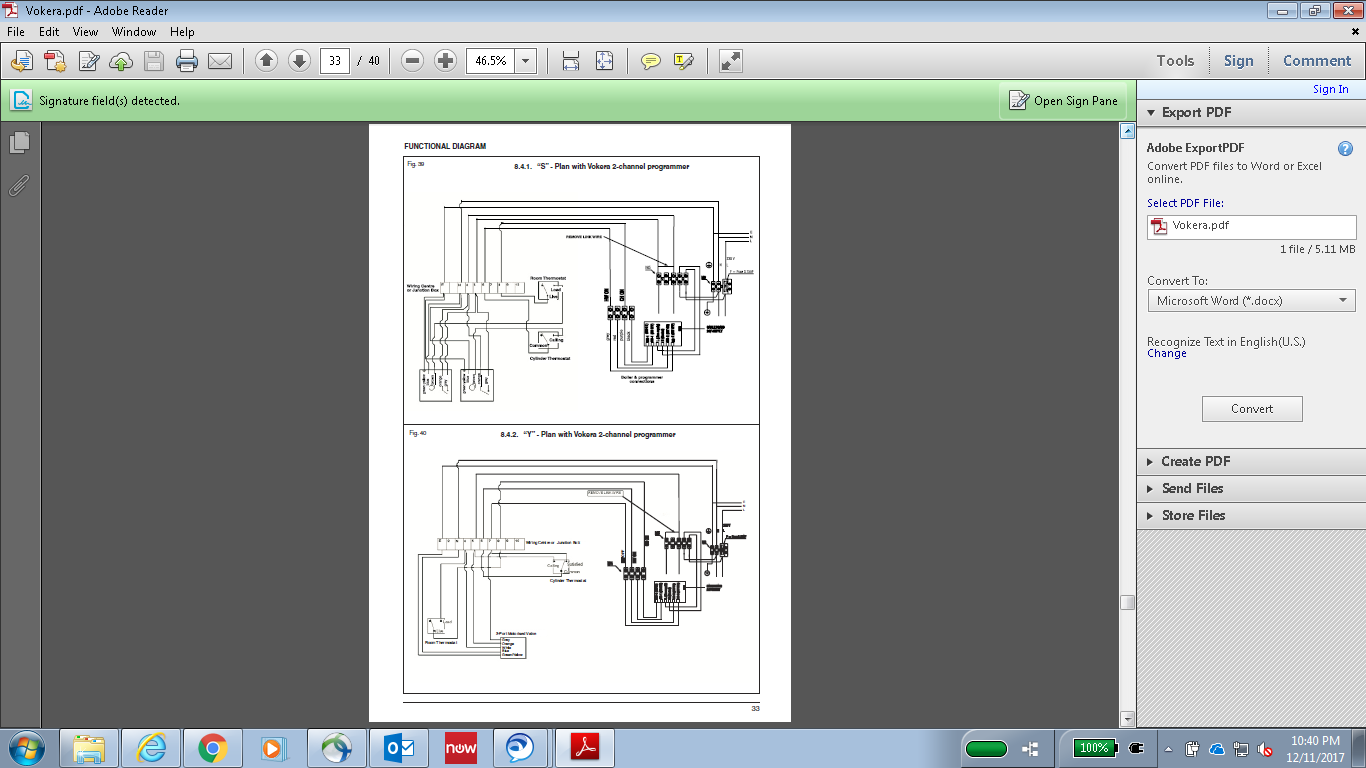Go to next page arrow

(x=299, y=61)
